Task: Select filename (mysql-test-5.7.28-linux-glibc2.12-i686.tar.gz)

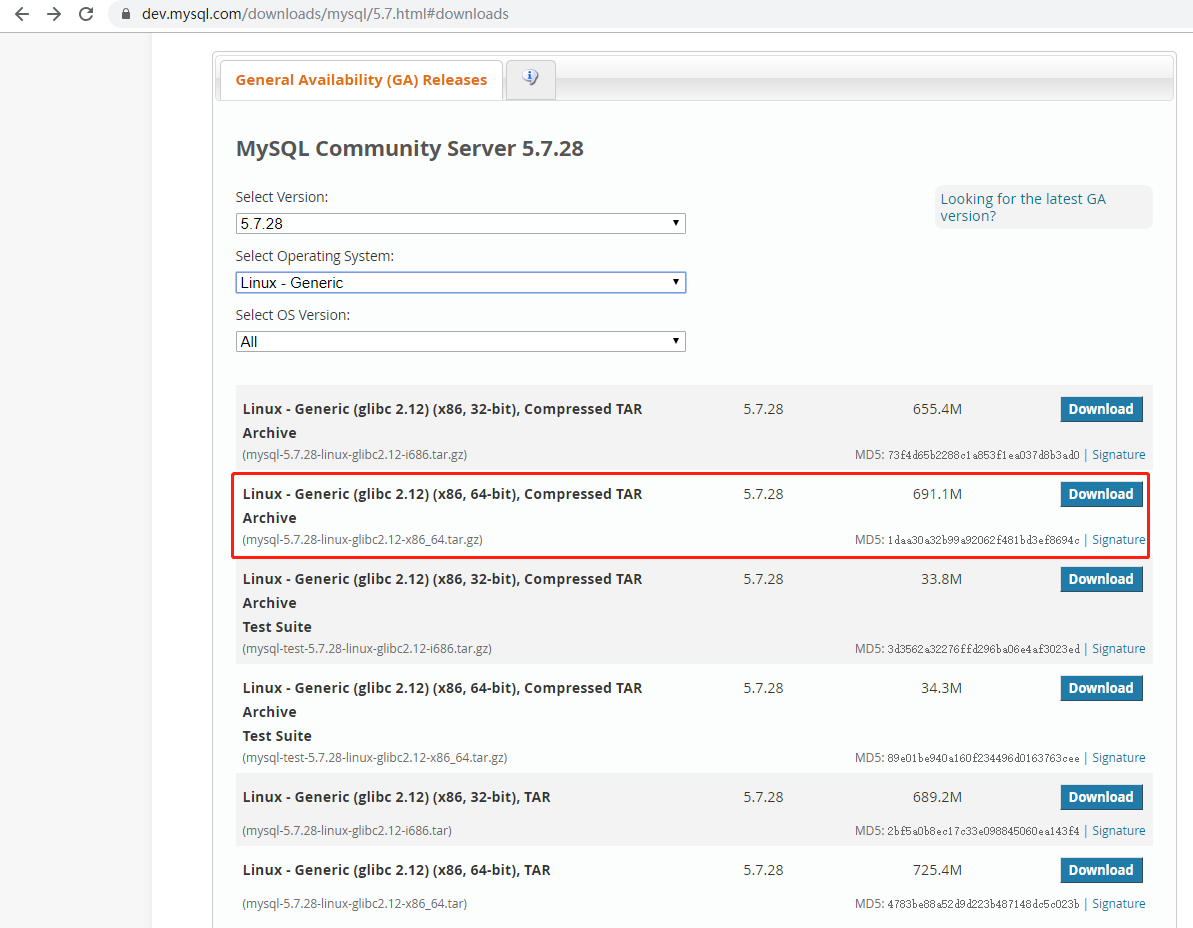Action: [x=367, y=649]
